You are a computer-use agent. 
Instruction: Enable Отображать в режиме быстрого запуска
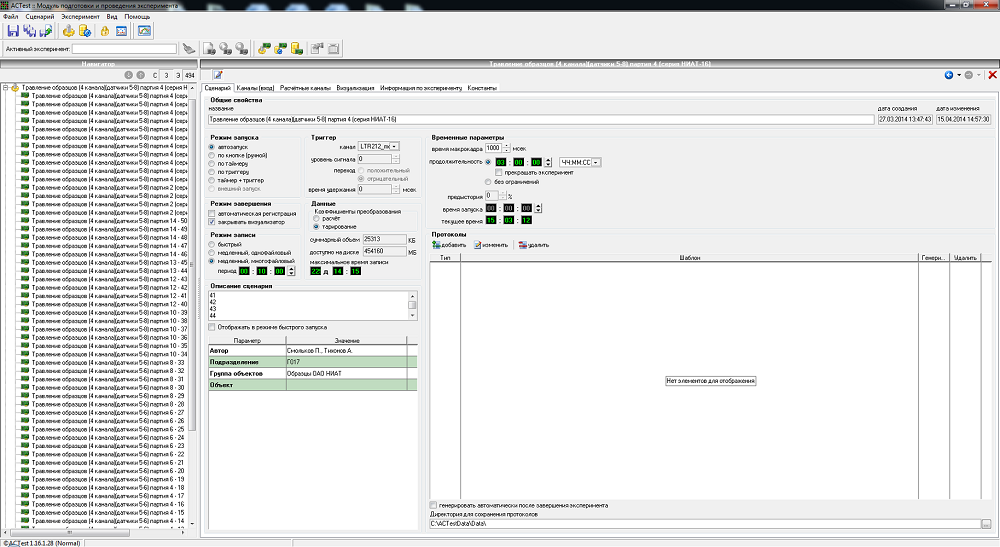click(x=212, y=328)
